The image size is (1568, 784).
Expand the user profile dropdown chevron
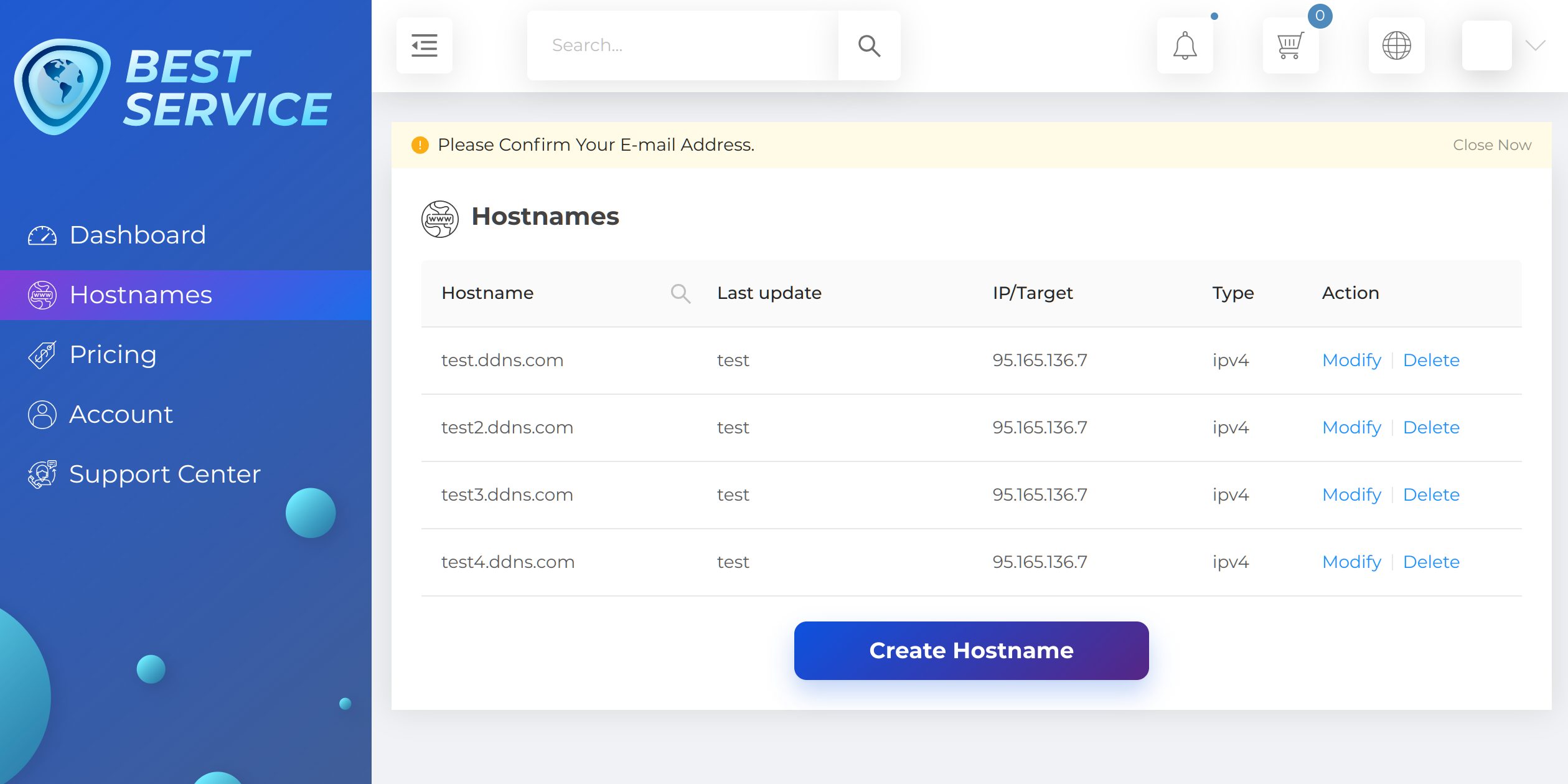[x=1536, y=45]
